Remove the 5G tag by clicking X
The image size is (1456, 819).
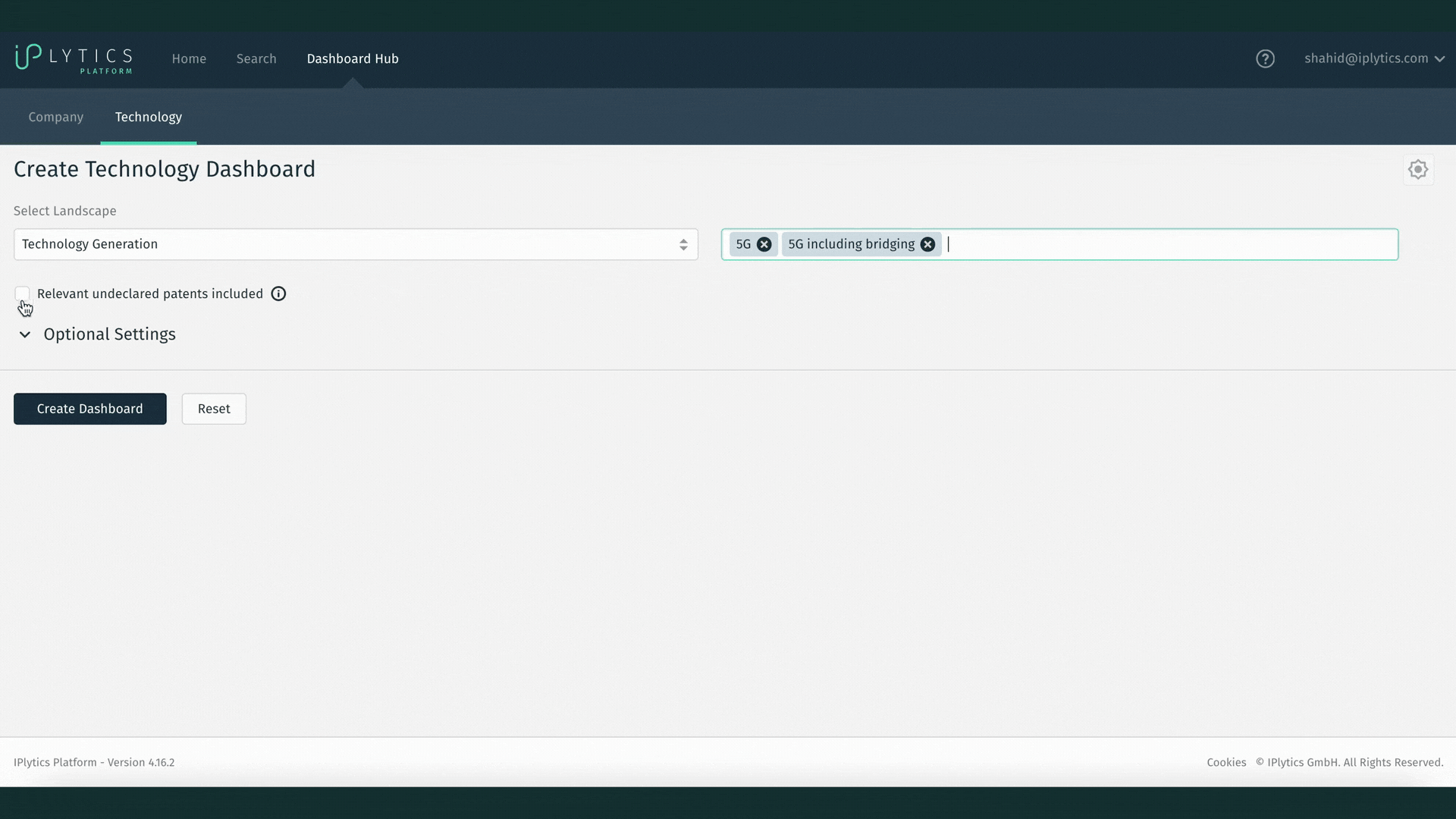click(764, 244)
